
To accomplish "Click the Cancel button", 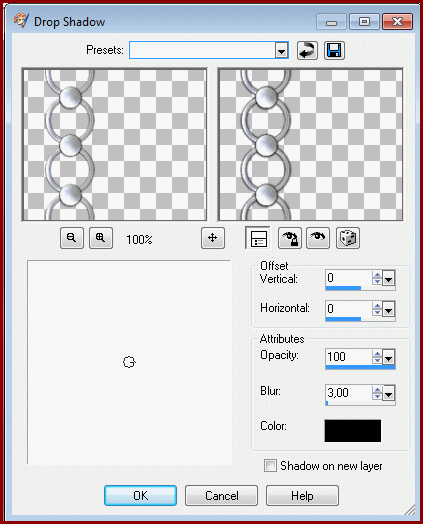I will click(222, 496).
